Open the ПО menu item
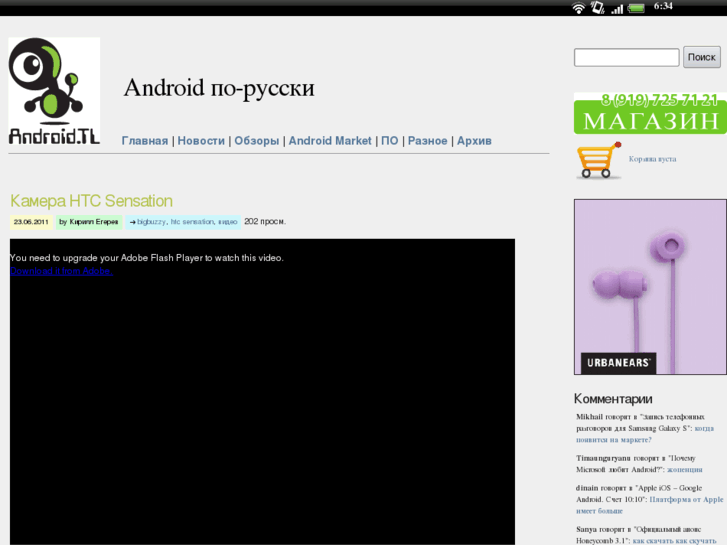727x545 pixels. (389, 141)
